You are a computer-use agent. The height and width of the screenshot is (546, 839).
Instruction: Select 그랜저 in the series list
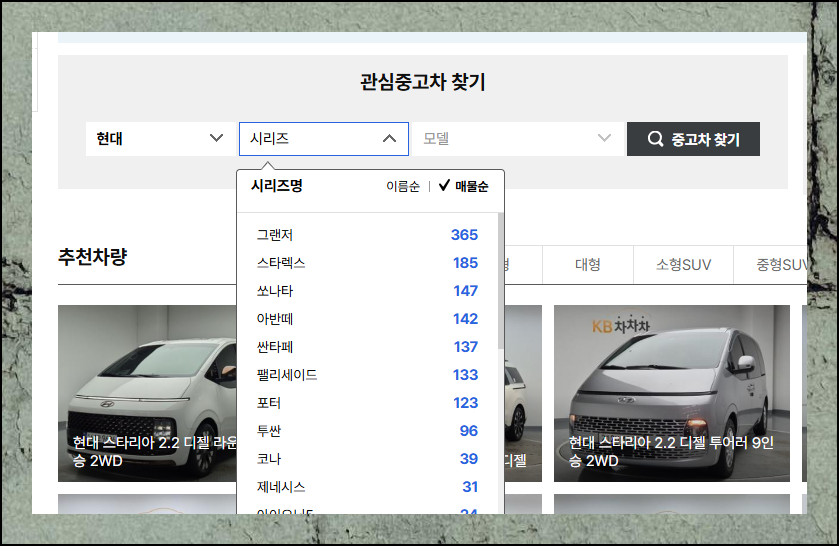[x=367, y=235]
